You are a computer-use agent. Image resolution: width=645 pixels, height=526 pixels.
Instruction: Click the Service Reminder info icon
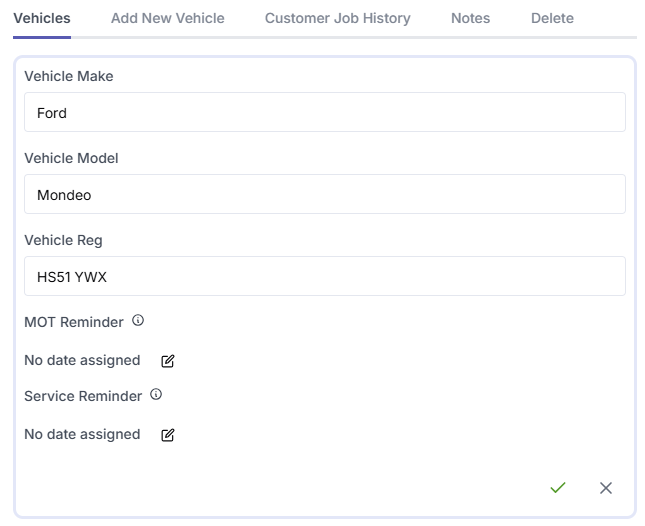pos(156,395)
